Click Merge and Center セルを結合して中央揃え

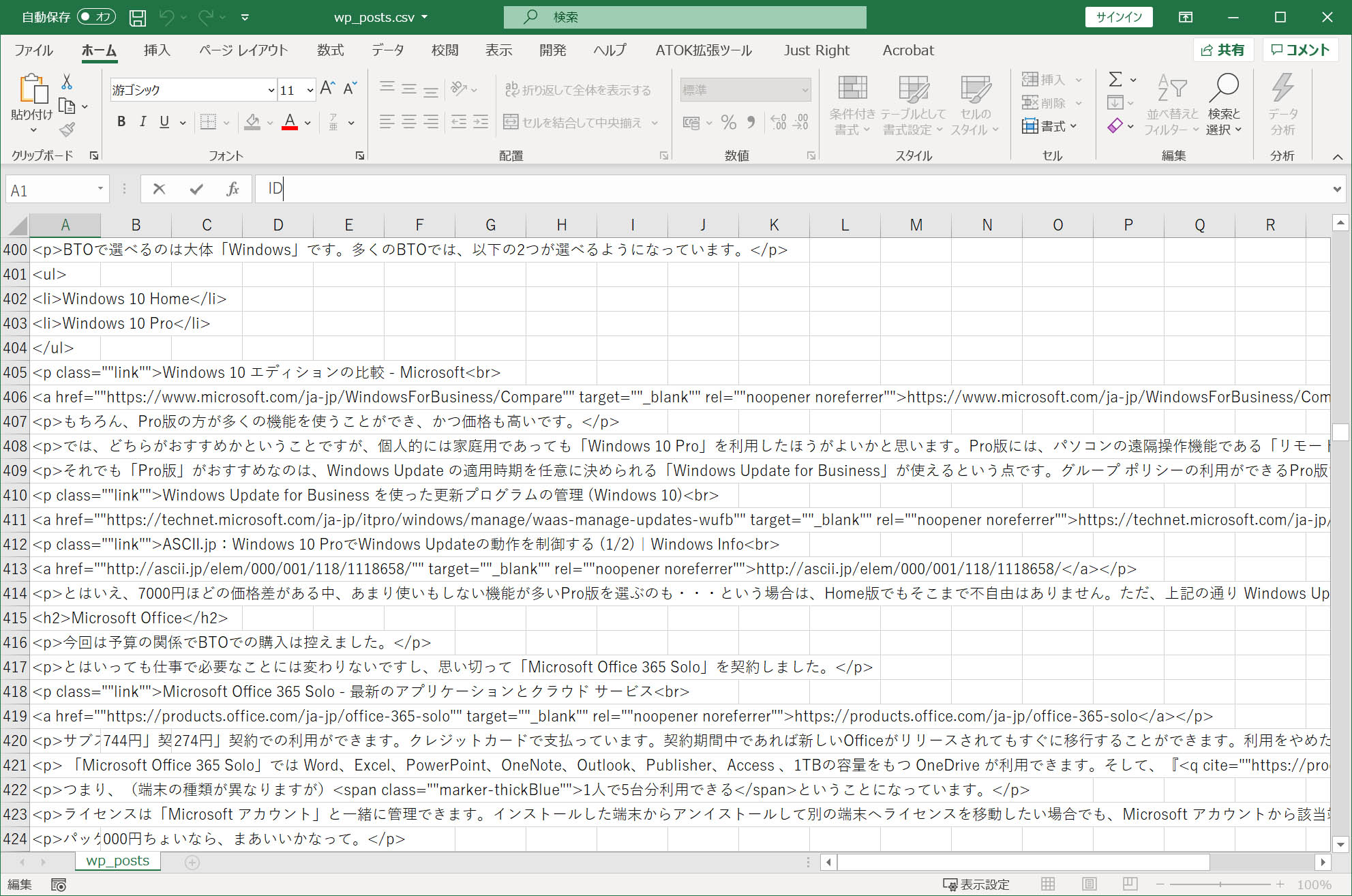click(x=573, y=123)
